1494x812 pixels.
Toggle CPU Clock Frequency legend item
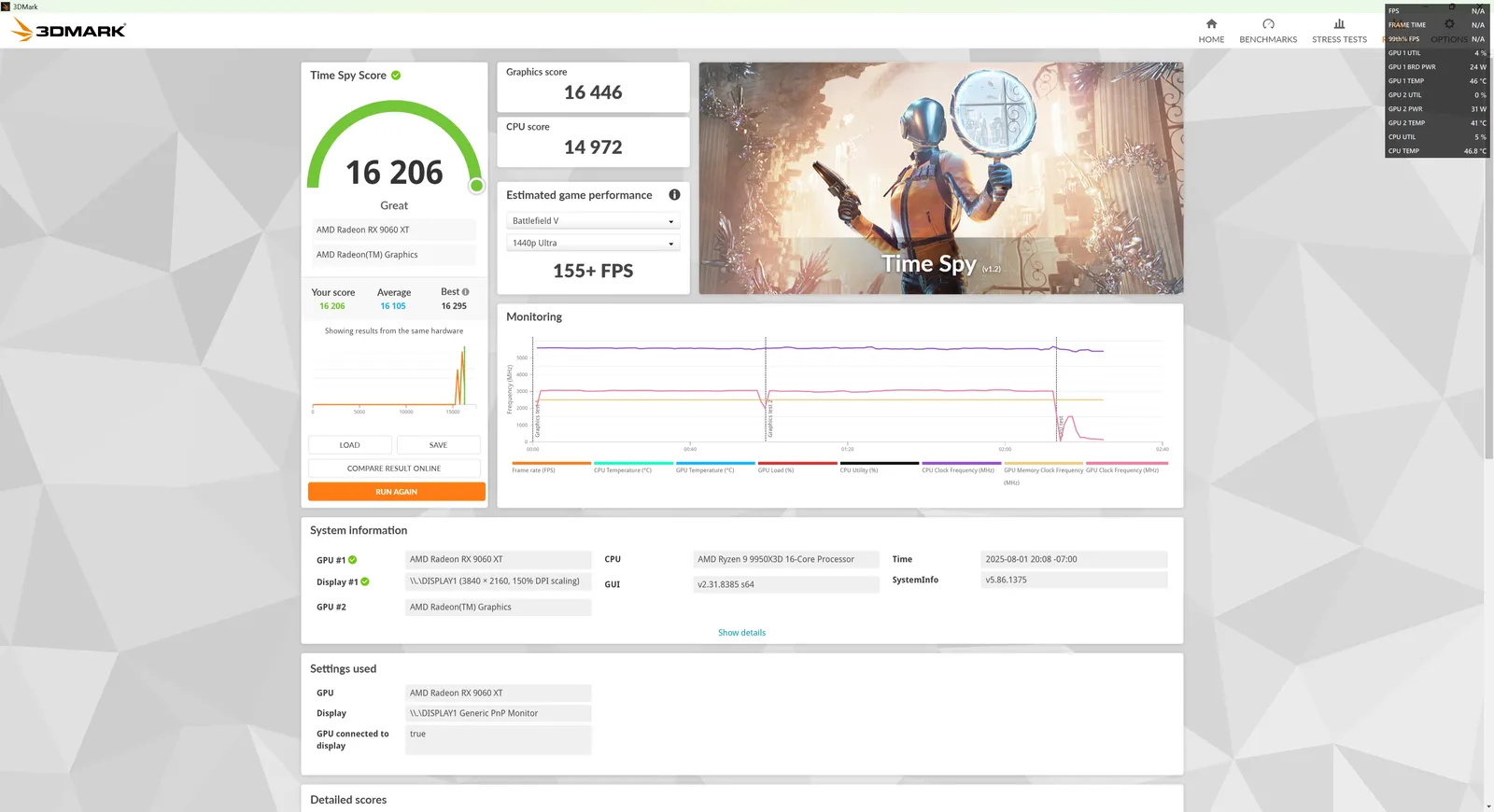tap(961, 467)
